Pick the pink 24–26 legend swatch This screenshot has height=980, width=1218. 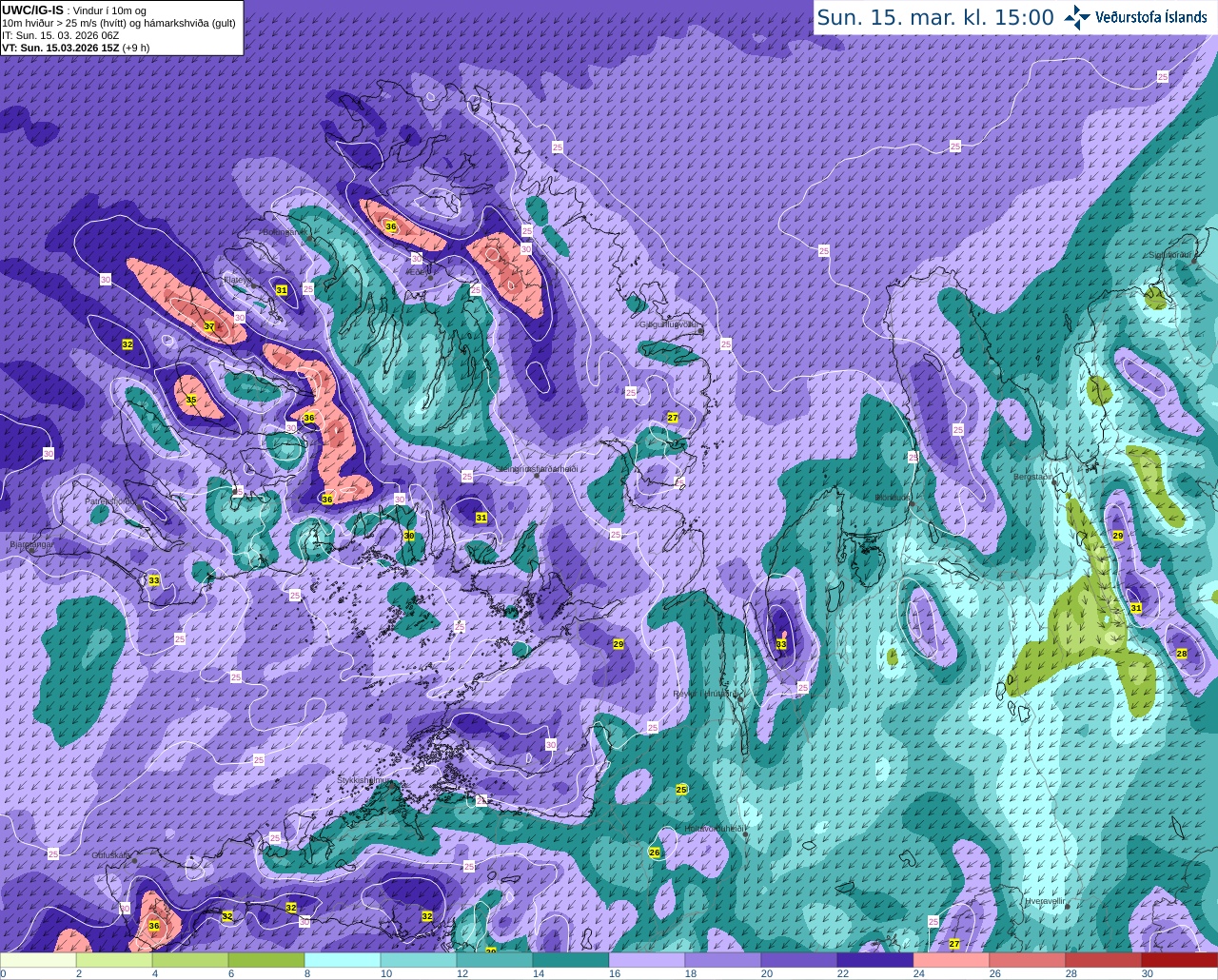tap(952, 960)
